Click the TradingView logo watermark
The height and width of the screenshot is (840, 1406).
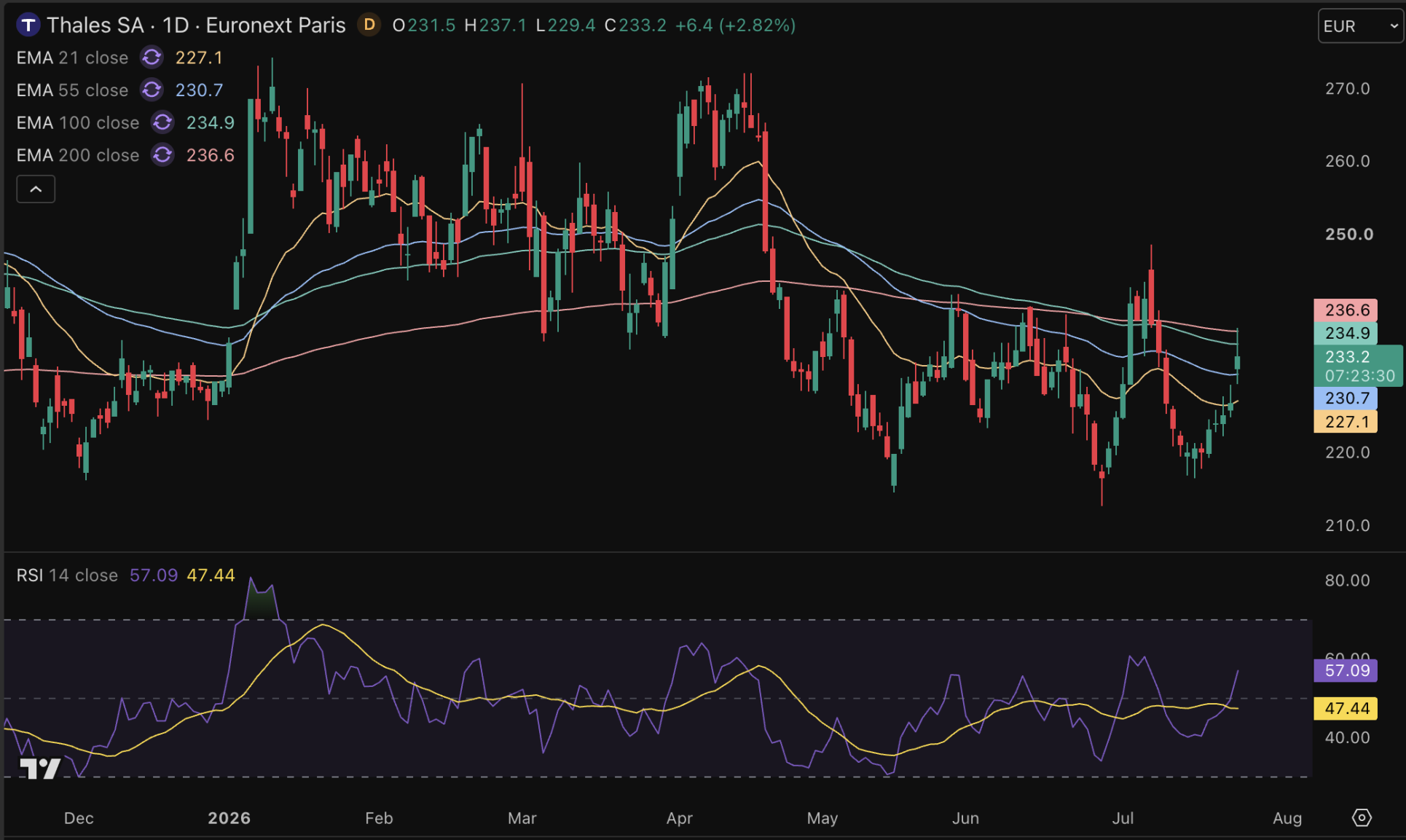(x=40, y=768)
